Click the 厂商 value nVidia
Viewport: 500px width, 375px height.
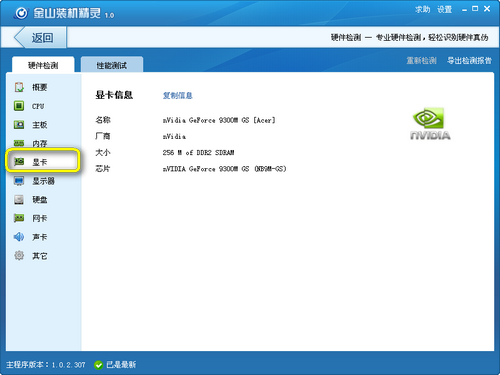click(x=174, y=136)
